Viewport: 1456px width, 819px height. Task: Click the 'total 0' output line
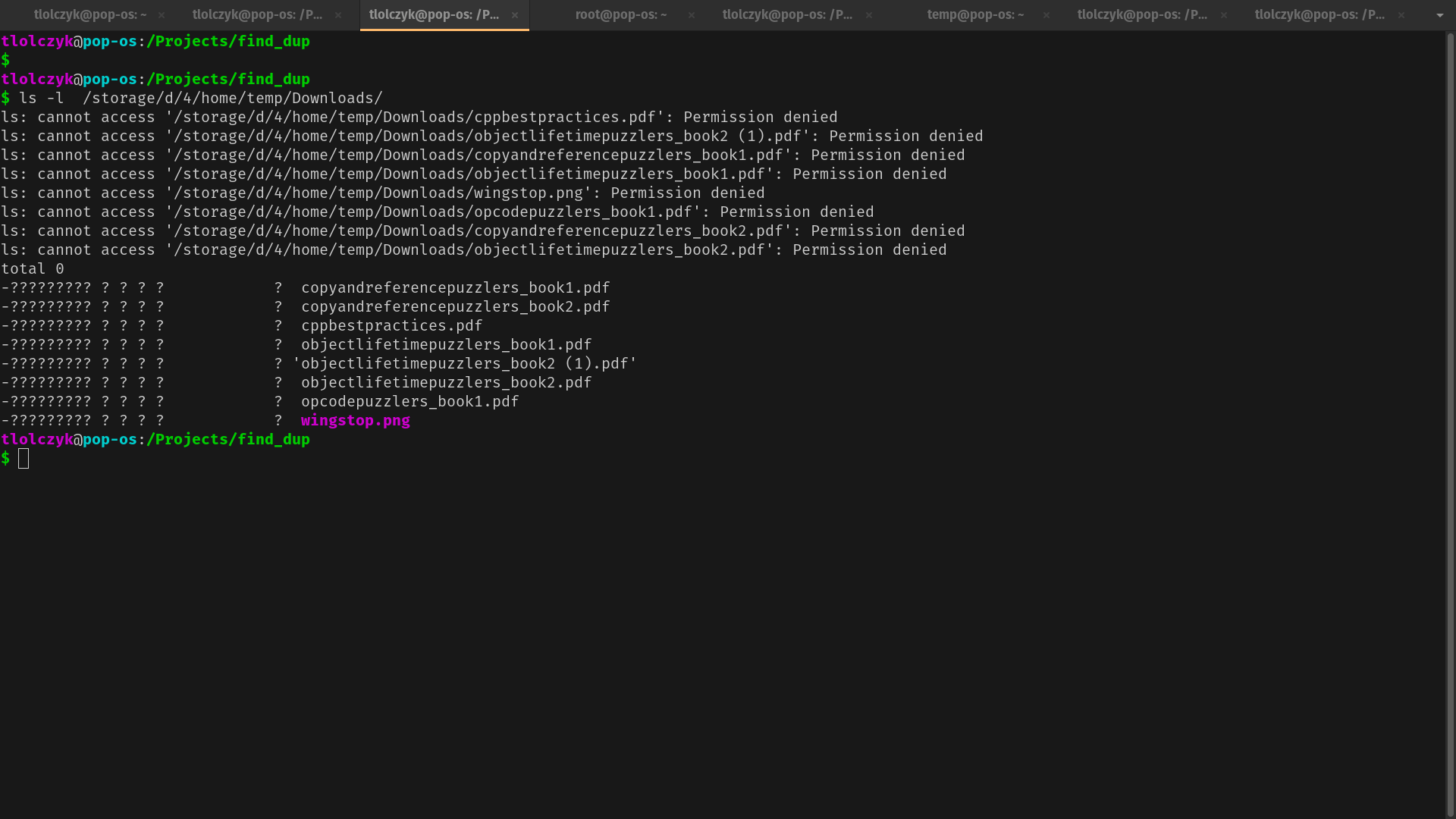[33, 269]
